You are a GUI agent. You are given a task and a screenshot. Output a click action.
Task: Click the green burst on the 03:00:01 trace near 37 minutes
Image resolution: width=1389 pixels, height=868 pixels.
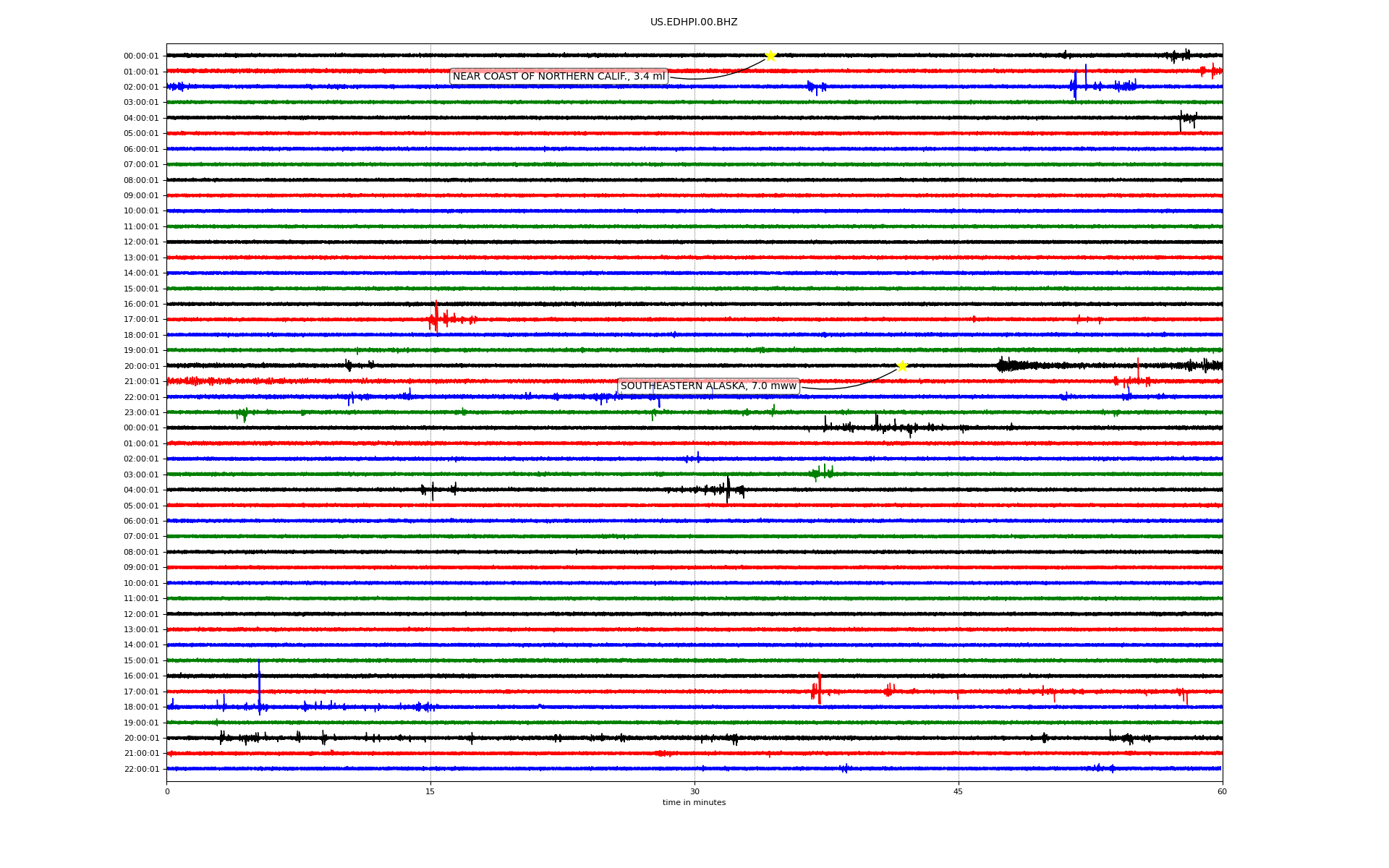(821, 473)
